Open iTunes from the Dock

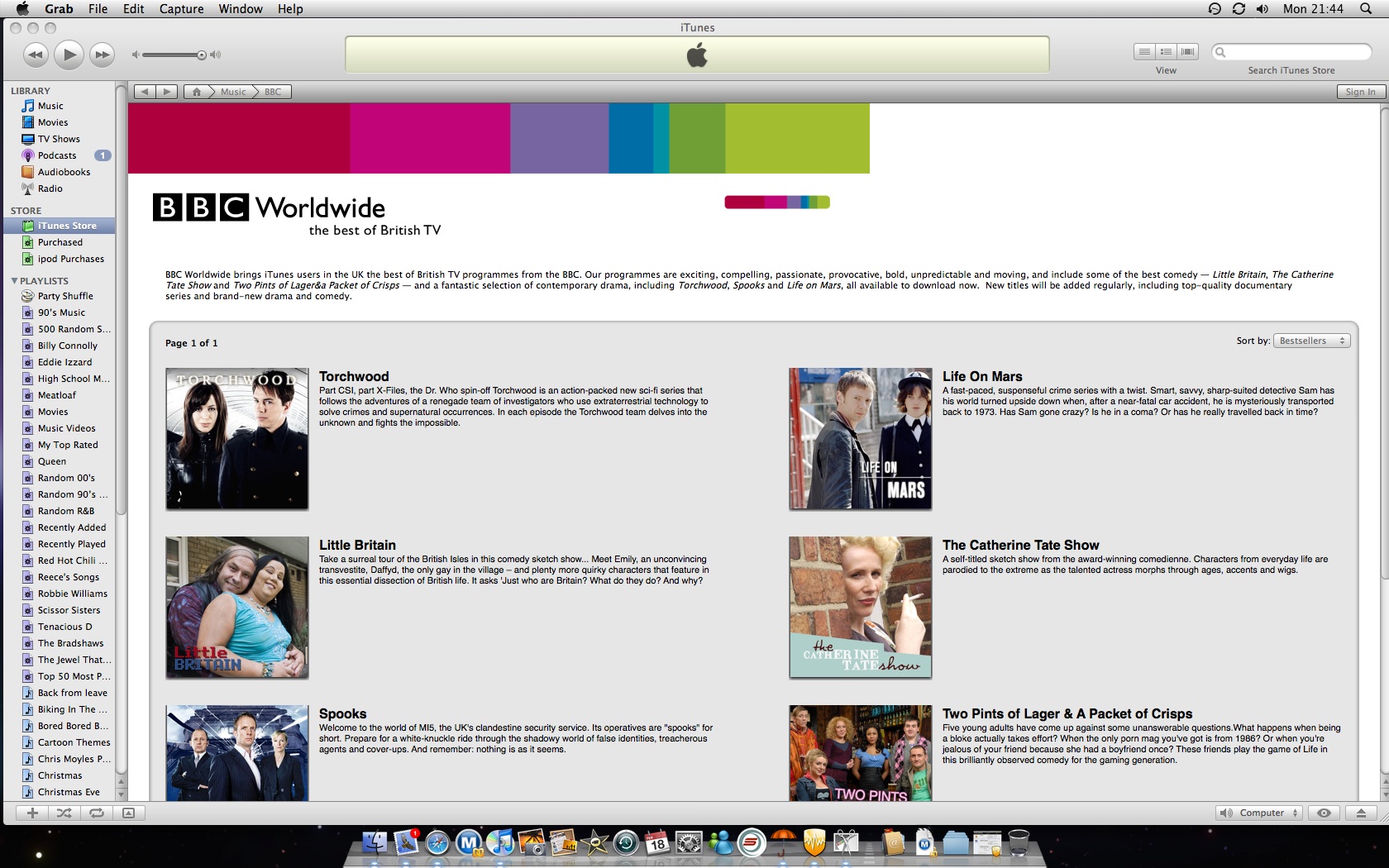click(500, 842)
